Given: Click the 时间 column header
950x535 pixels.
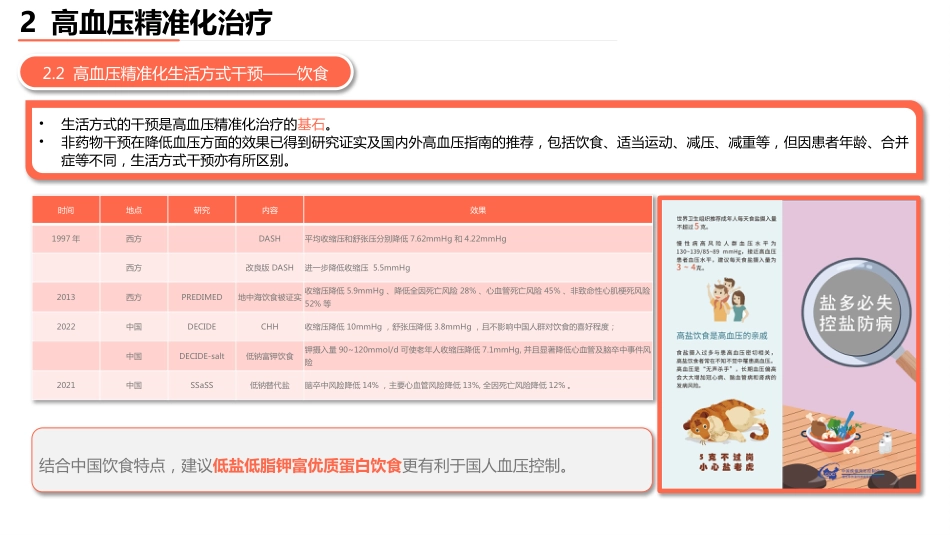Looking at the screenshot, I should tap(66, 210).
